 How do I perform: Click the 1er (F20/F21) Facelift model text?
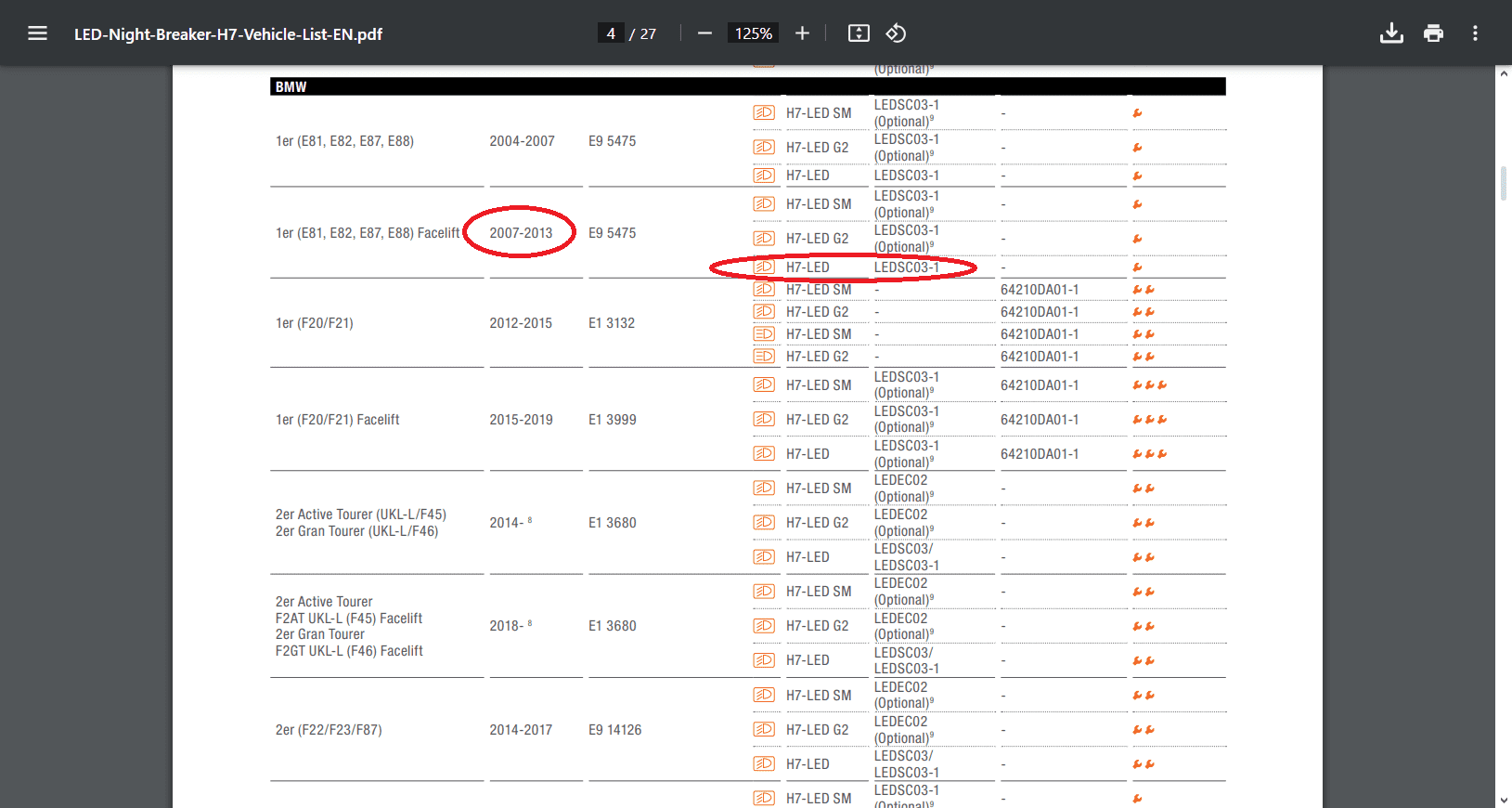(x=338, y=420)
